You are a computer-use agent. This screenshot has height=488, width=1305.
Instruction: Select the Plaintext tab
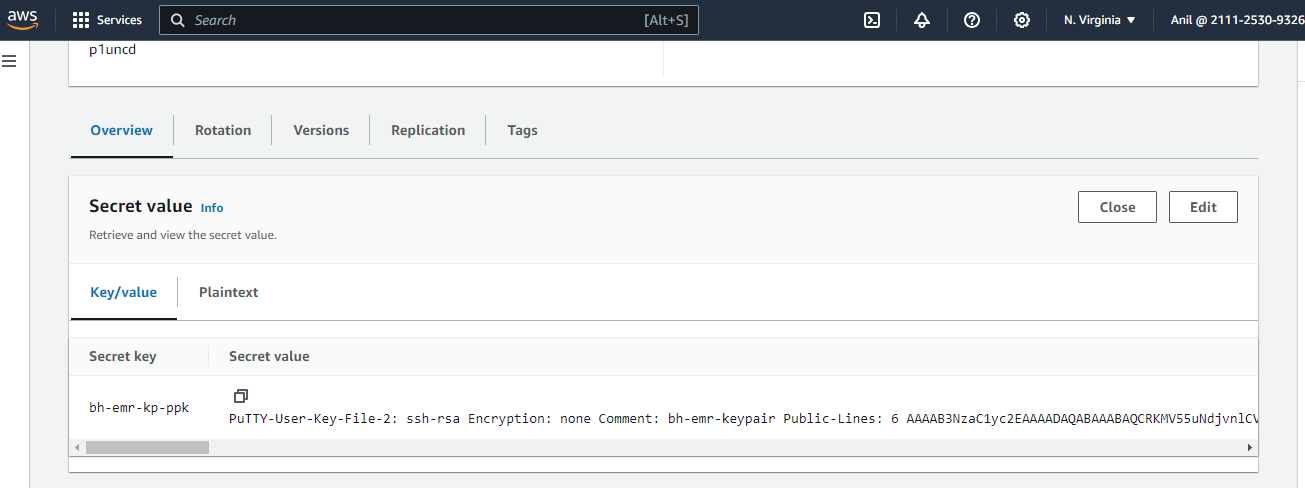229,292
